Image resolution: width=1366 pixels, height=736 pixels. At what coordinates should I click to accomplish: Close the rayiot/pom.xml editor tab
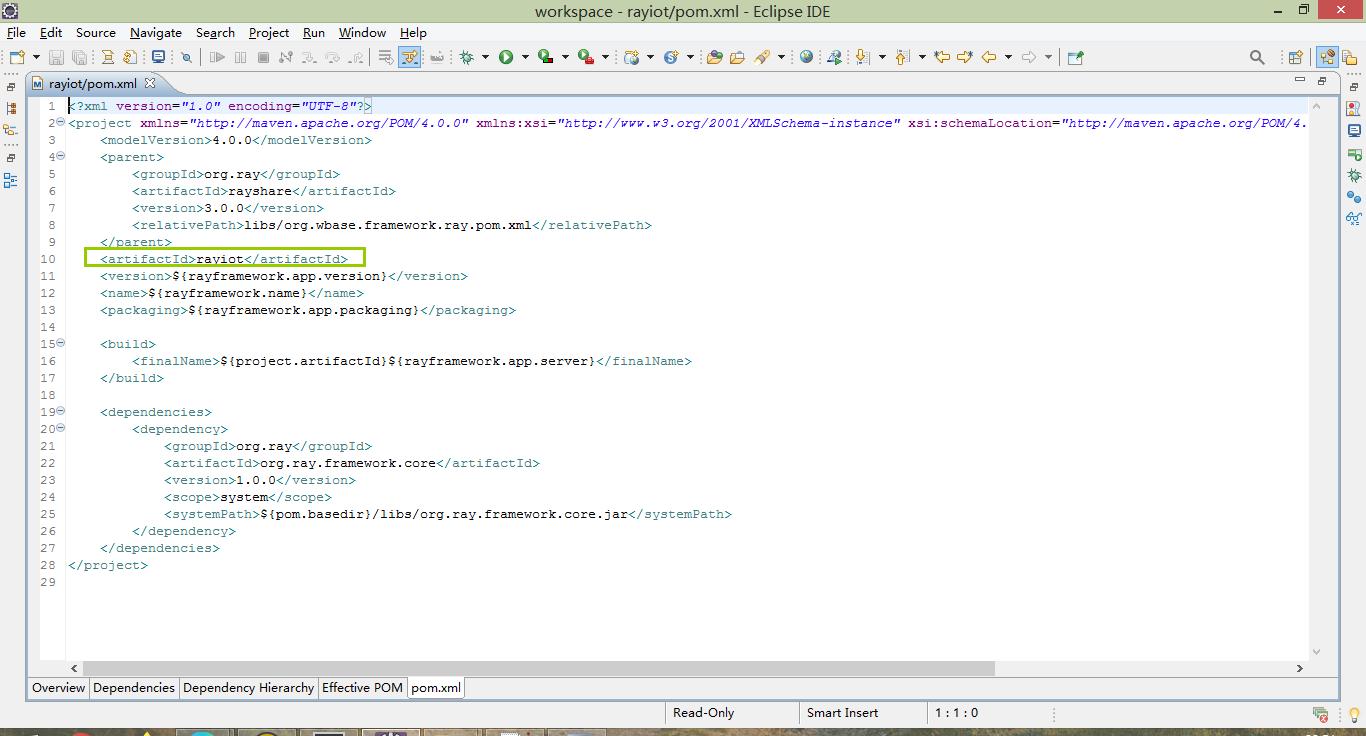(x=150, y=83)
